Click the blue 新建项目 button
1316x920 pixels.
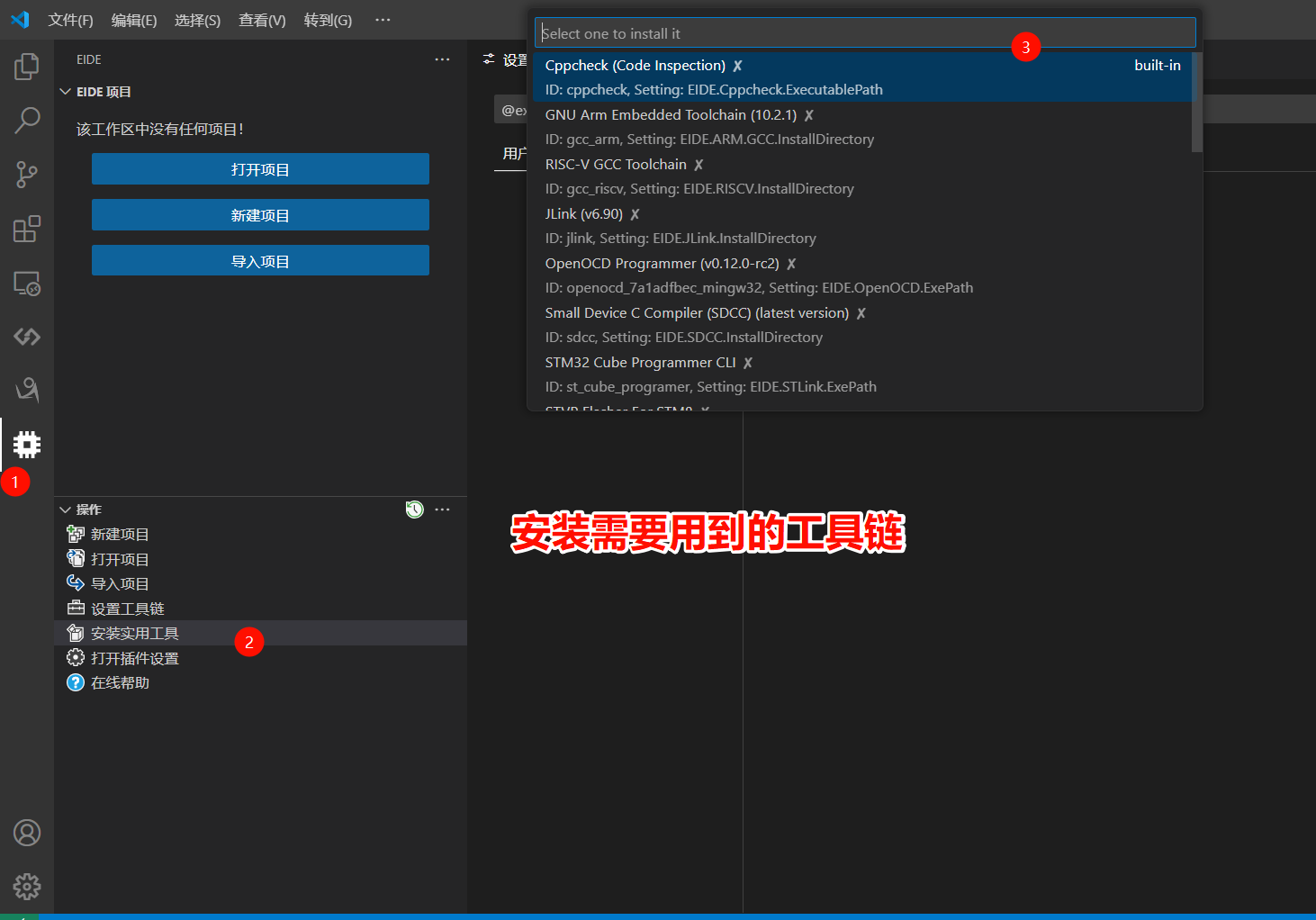tap(260, 215)
